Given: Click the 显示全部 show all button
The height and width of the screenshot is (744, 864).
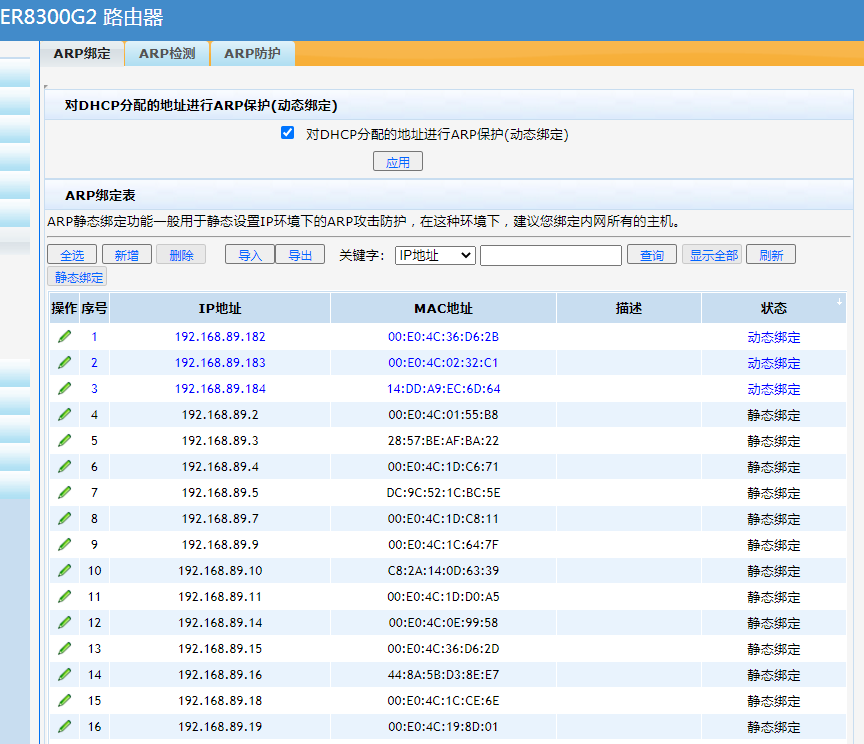Looking at the screenshot, I should coord(712,256).
